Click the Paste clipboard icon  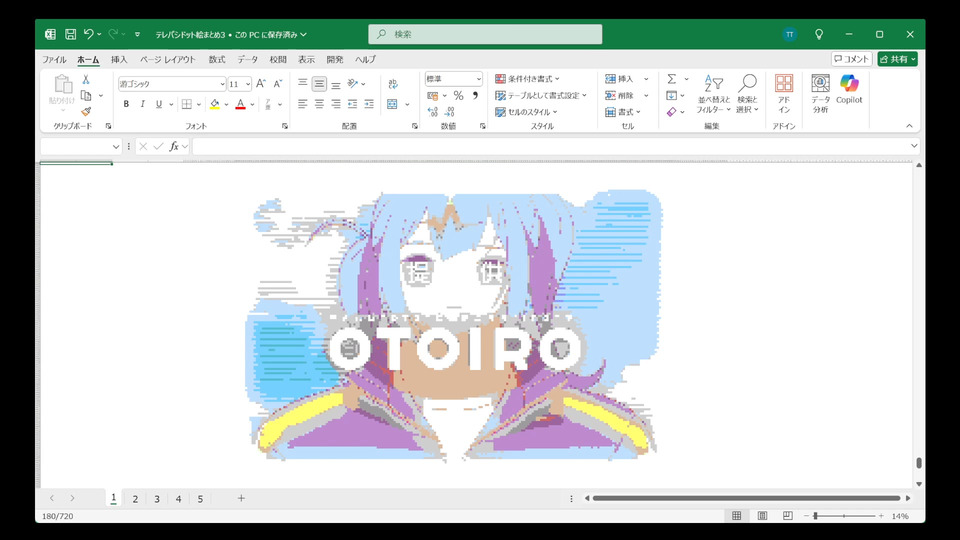[62, 85]
